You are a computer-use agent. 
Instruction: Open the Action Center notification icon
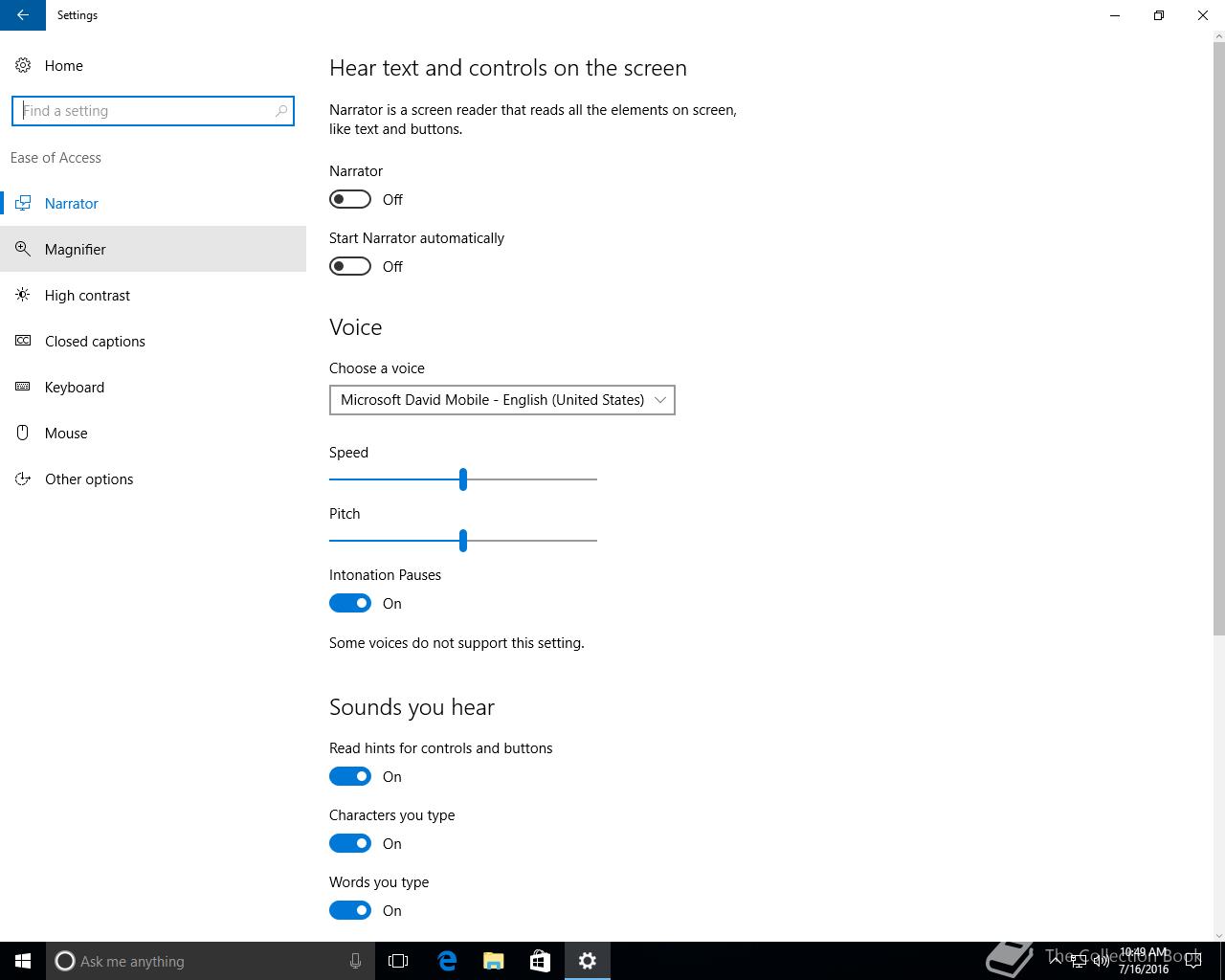point(1192,961)
